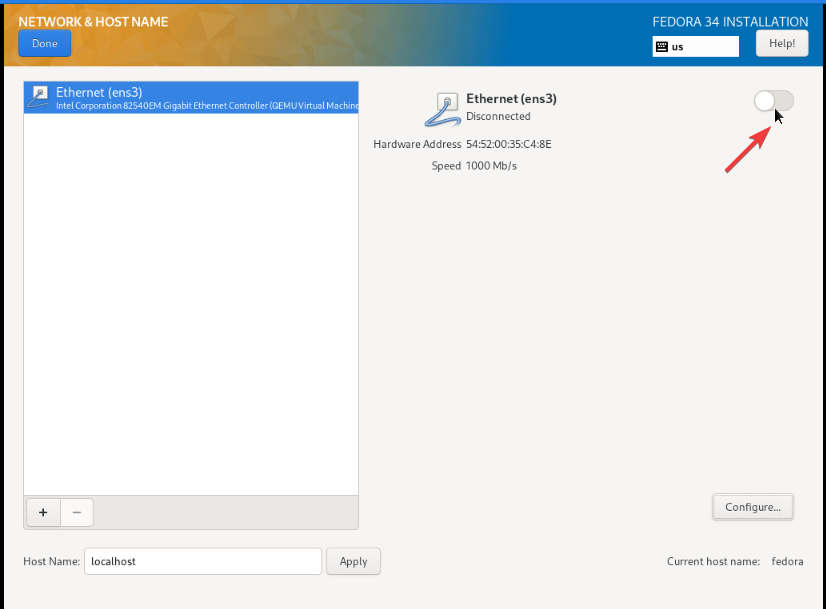The height and width of the screenshot is (609, 826).
Task: Click the us keyboard layout indicator
Action: click(x=695, y=46)
